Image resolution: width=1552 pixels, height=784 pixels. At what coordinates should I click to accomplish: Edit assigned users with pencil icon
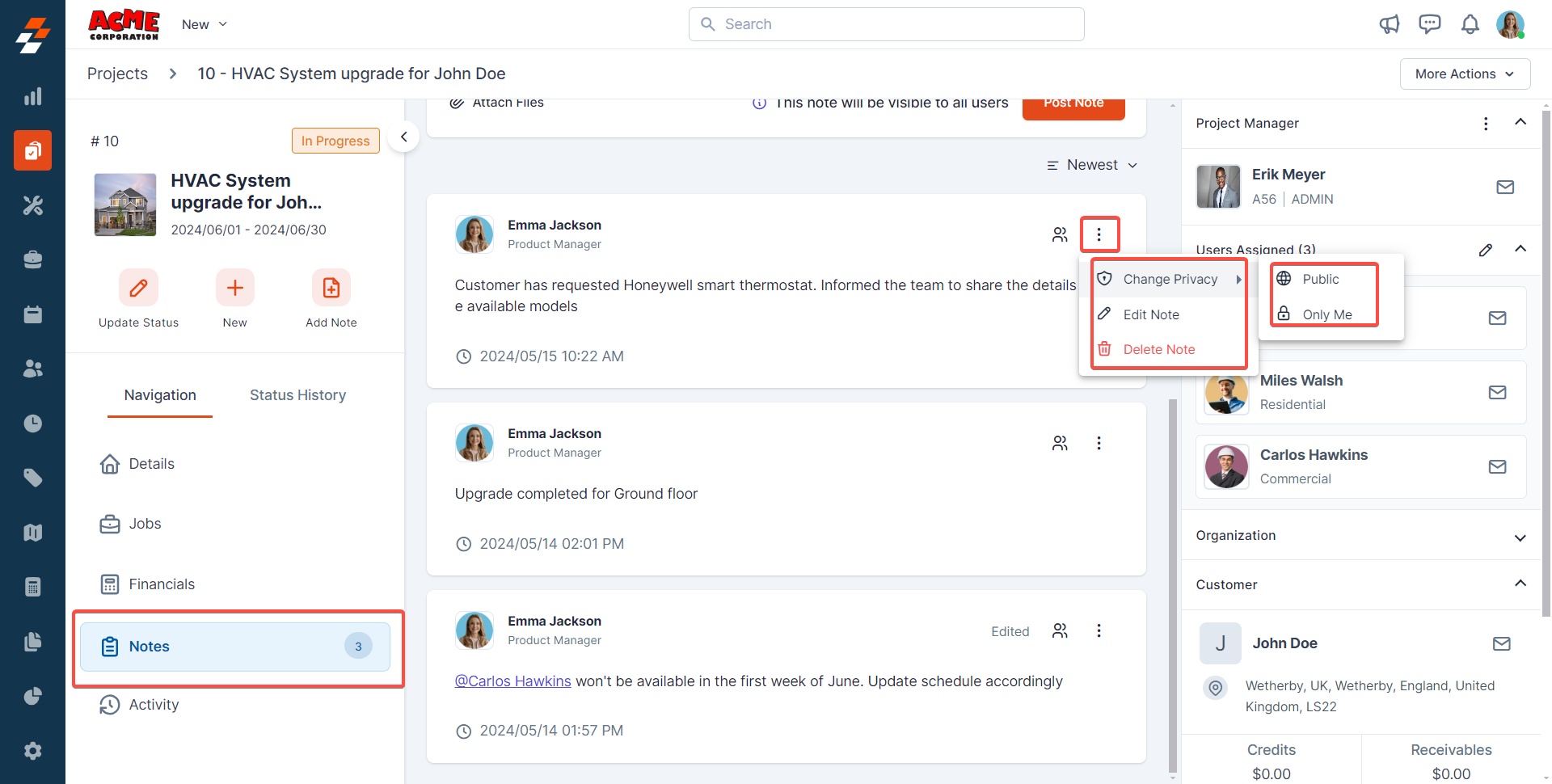click(1486, 250)
